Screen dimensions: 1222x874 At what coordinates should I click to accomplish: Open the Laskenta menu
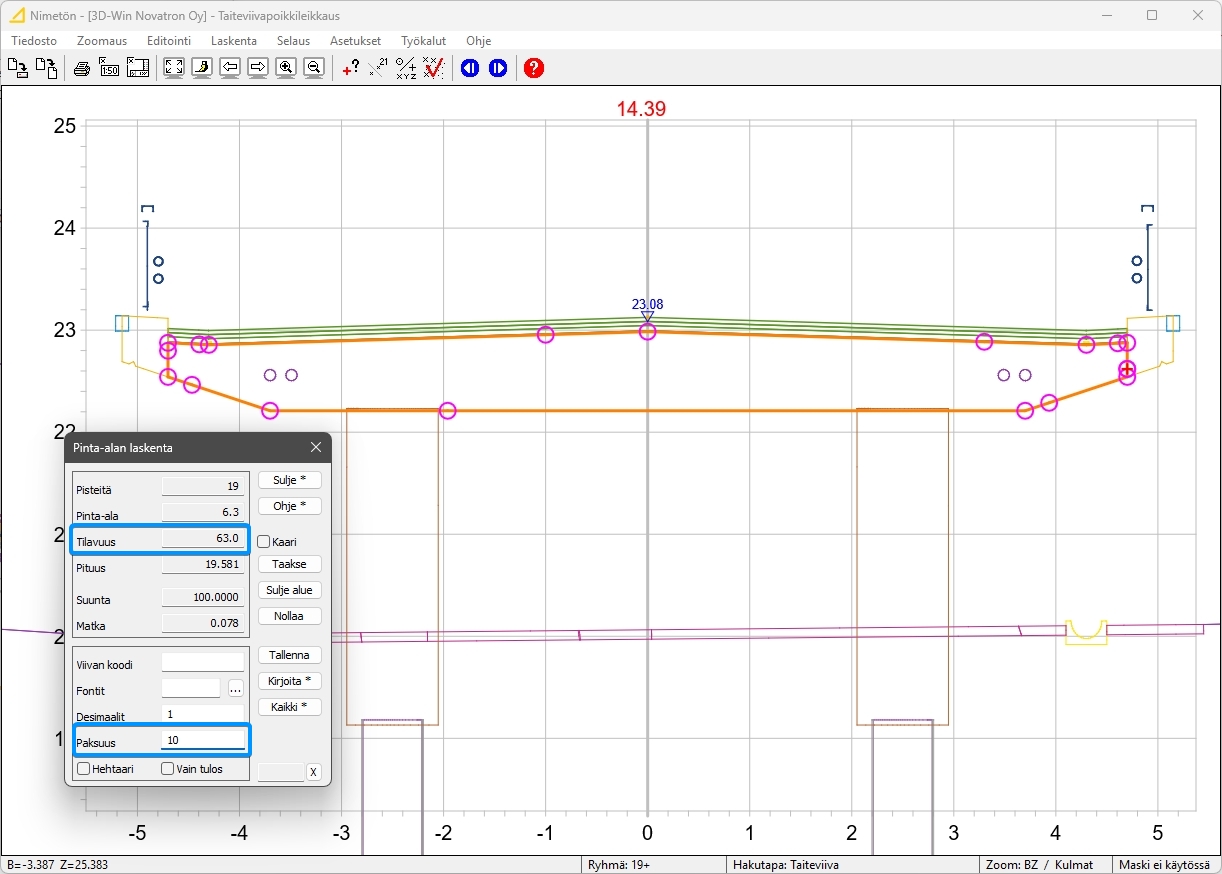coord(234,41)
